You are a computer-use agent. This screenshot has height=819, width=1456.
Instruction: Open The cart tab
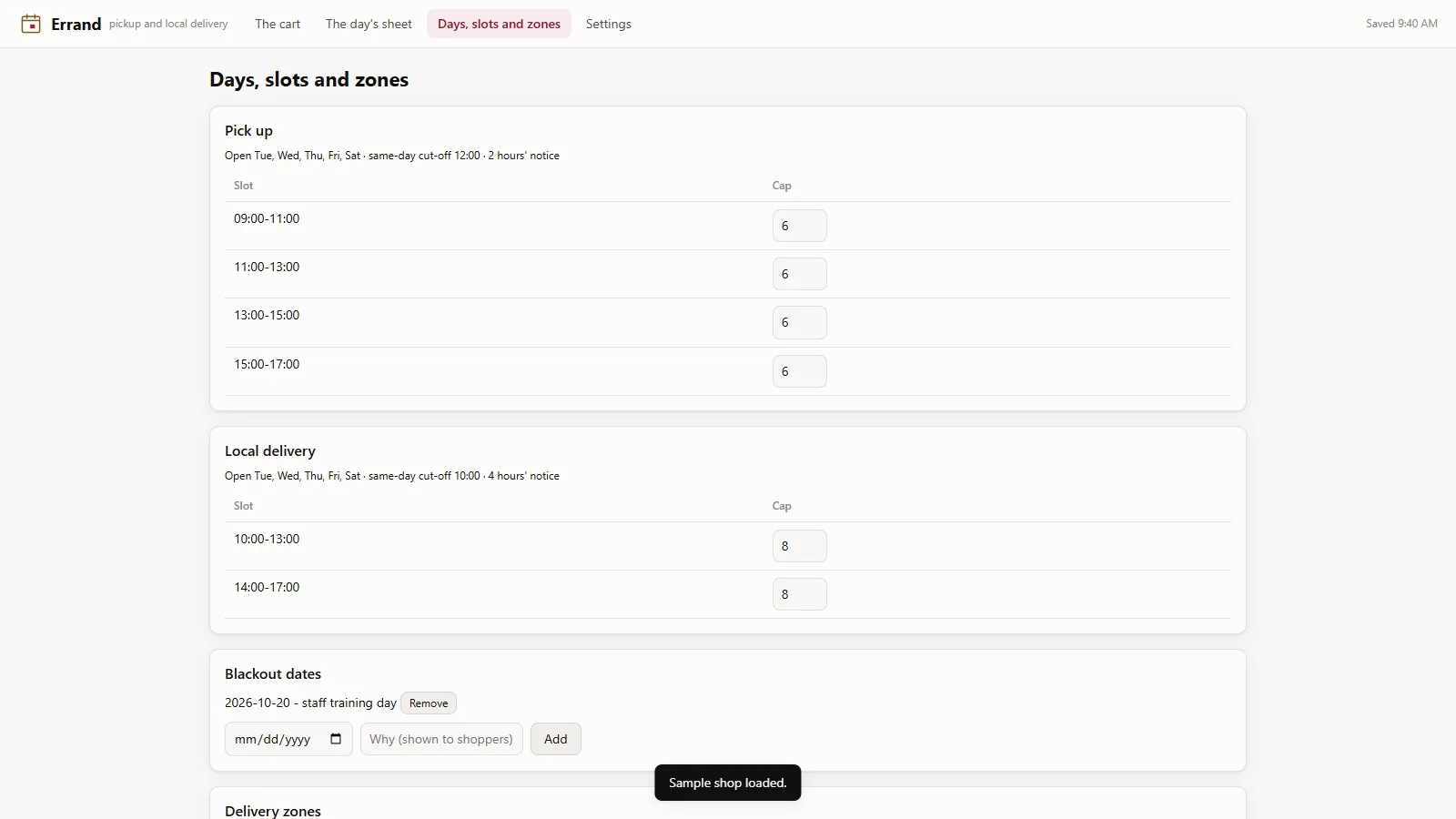tap(278, 24)
